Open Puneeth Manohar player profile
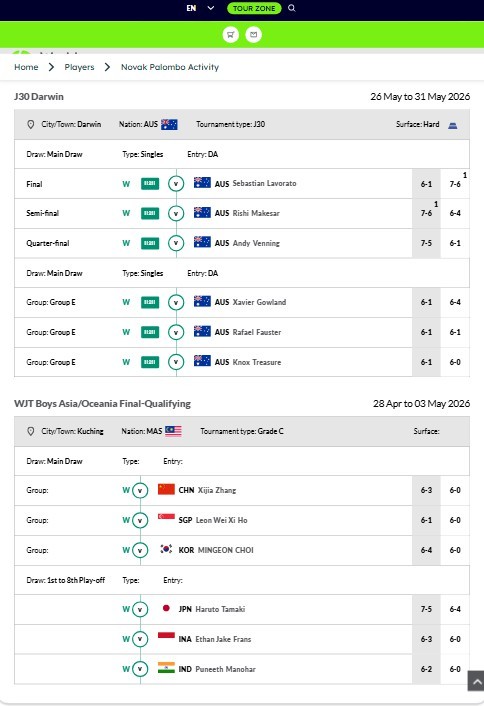The height and width of the screenshot is (706, 484). [225, 669]
